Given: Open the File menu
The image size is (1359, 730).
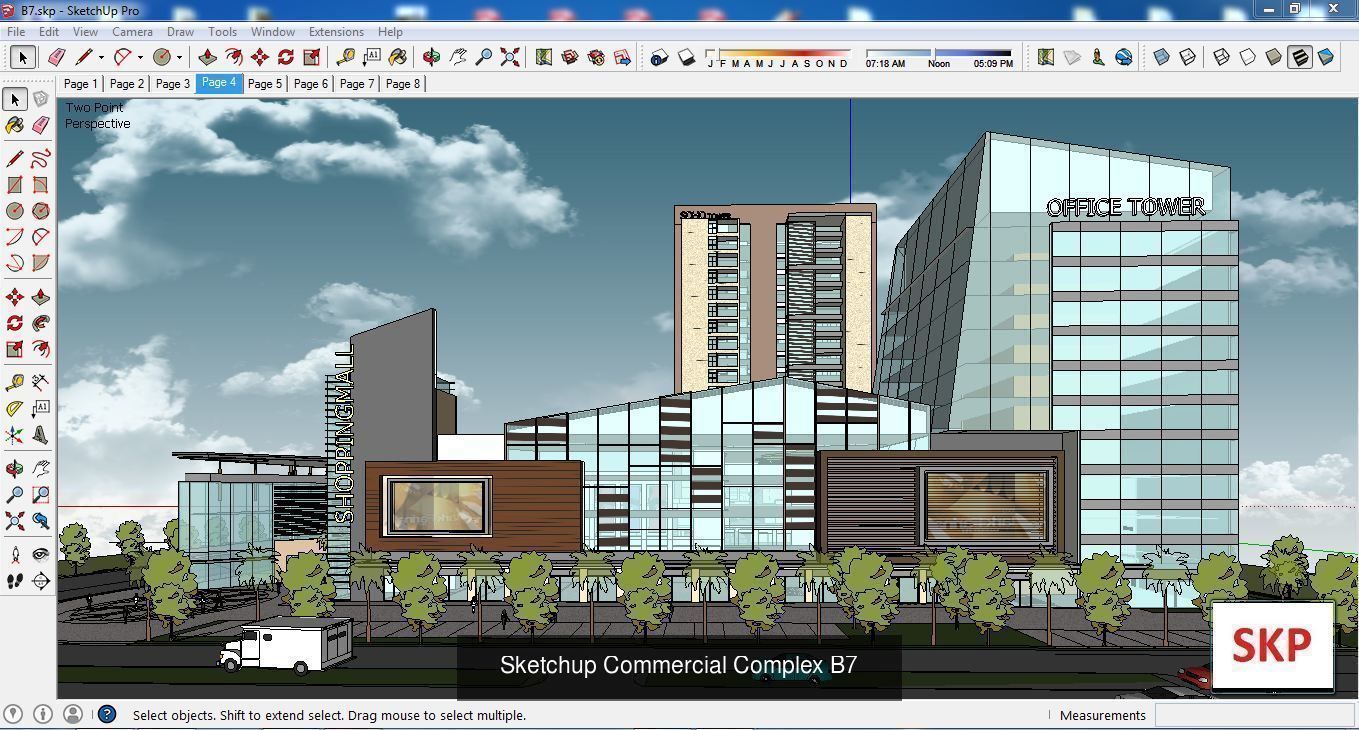Looking at the screenshot, I should click(17, 32).
